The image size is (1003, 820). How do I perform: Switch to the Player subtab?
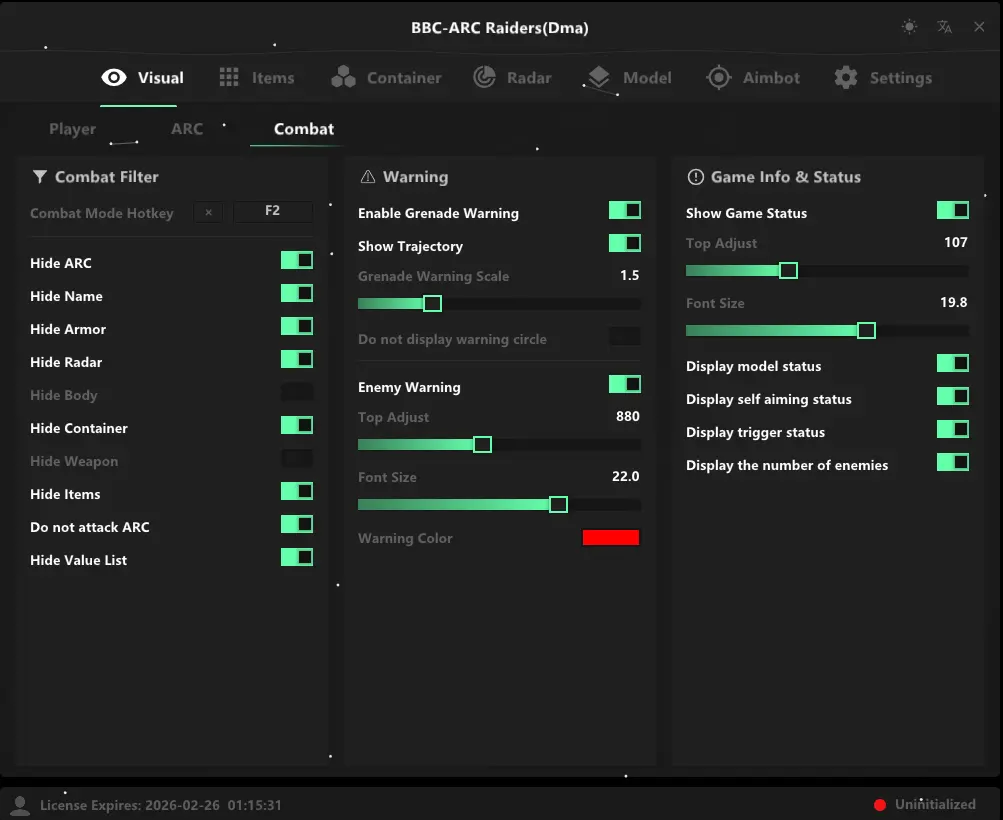click(72, 128)
